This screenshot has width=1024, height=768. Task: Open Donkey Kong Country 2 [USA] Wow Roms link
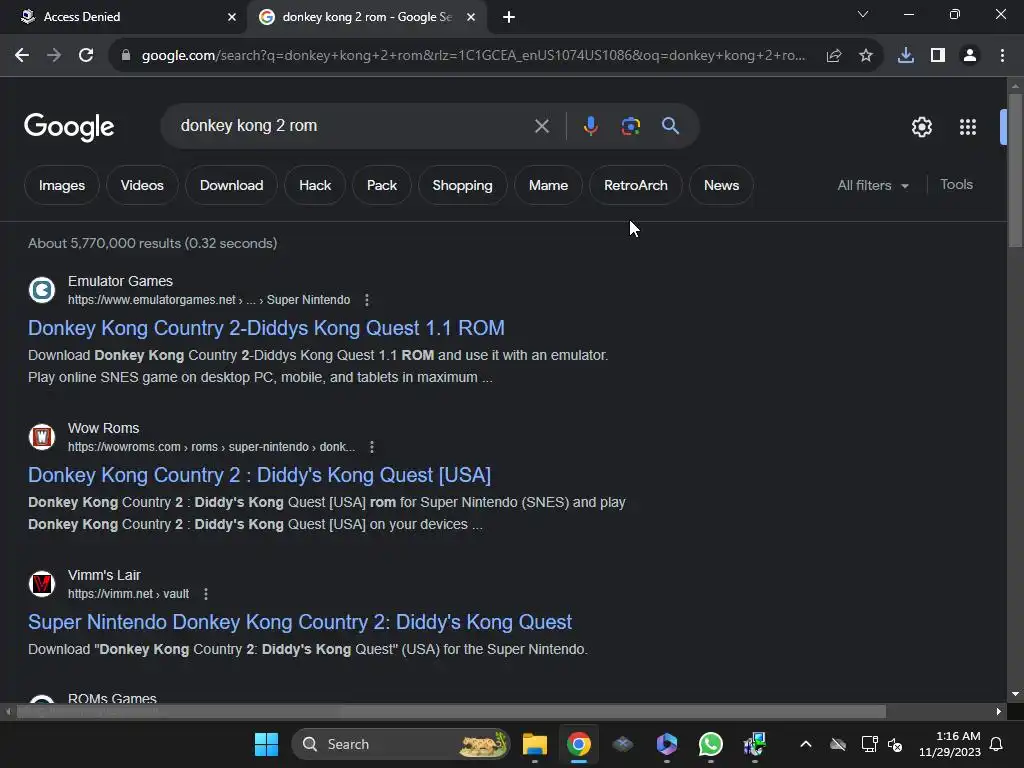coord(259,475)
